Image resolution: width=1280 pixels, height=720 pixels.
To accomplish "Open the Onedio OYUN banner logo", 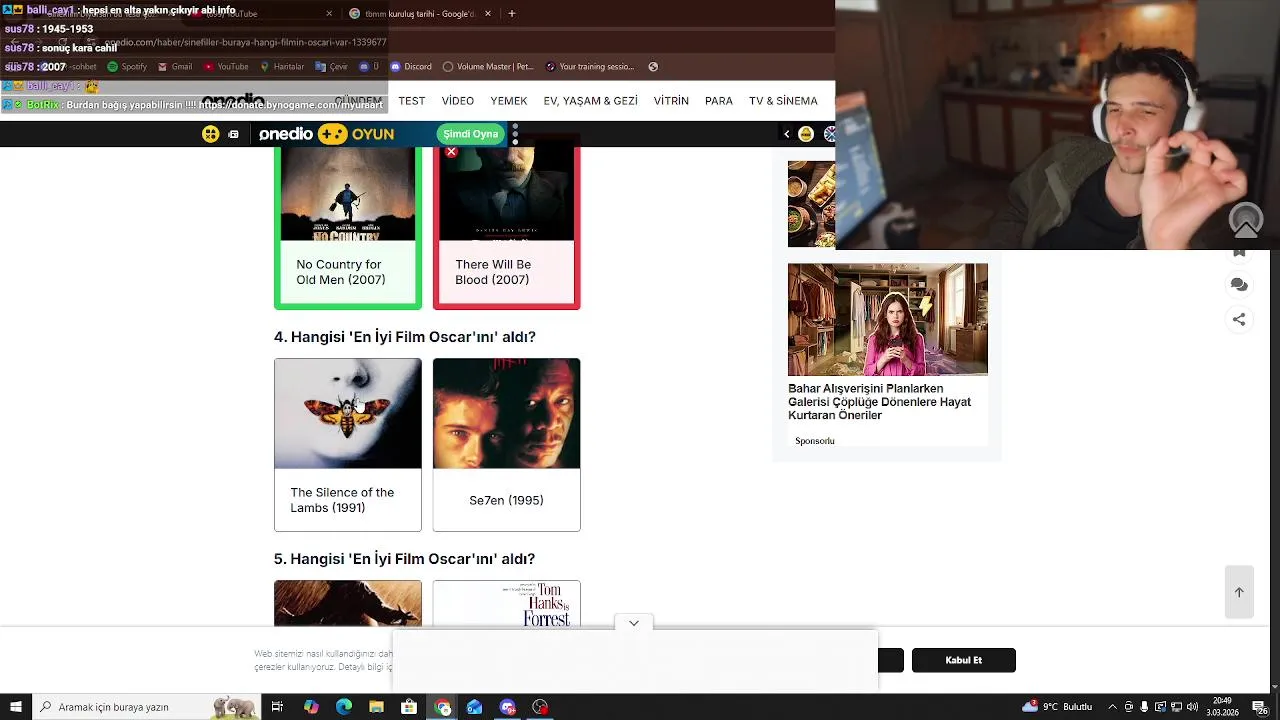I will point(326,134).
